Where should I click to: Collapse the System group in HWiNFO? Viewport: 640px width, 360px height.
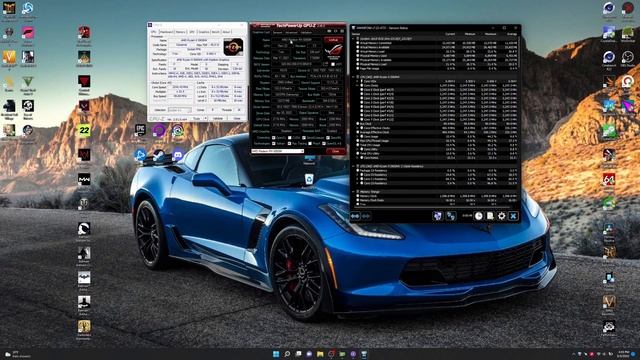click(353, 39)
